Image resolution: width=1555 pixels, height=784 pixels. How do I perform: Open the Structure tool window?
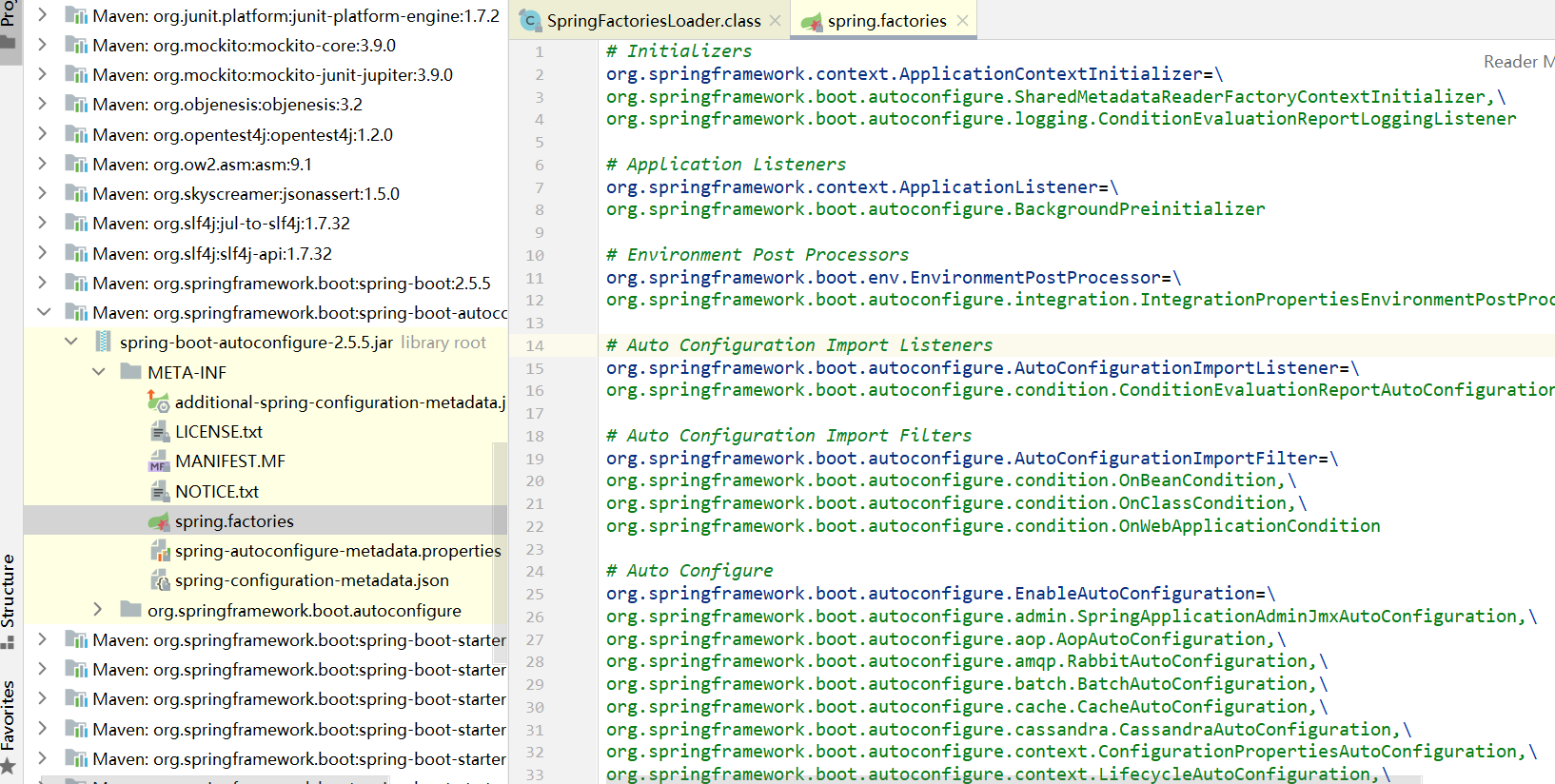9,590
